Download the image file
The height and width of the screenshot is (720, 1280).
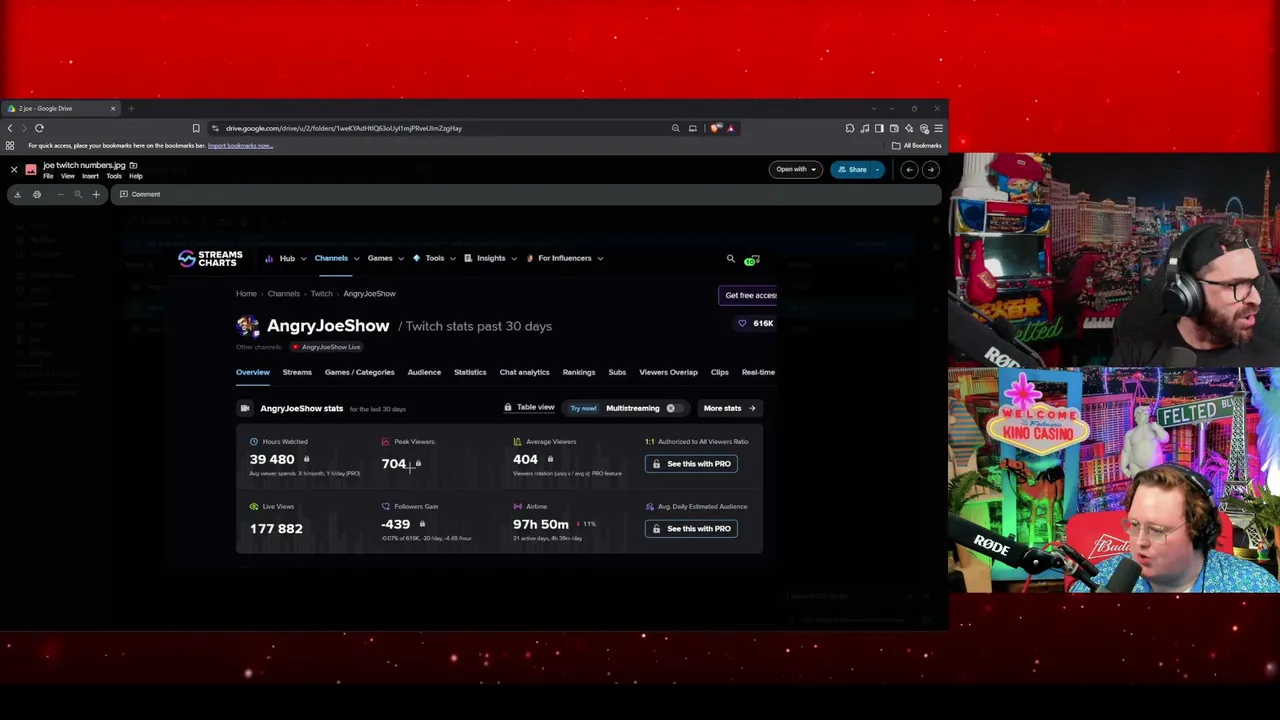[x=17, y=194]
